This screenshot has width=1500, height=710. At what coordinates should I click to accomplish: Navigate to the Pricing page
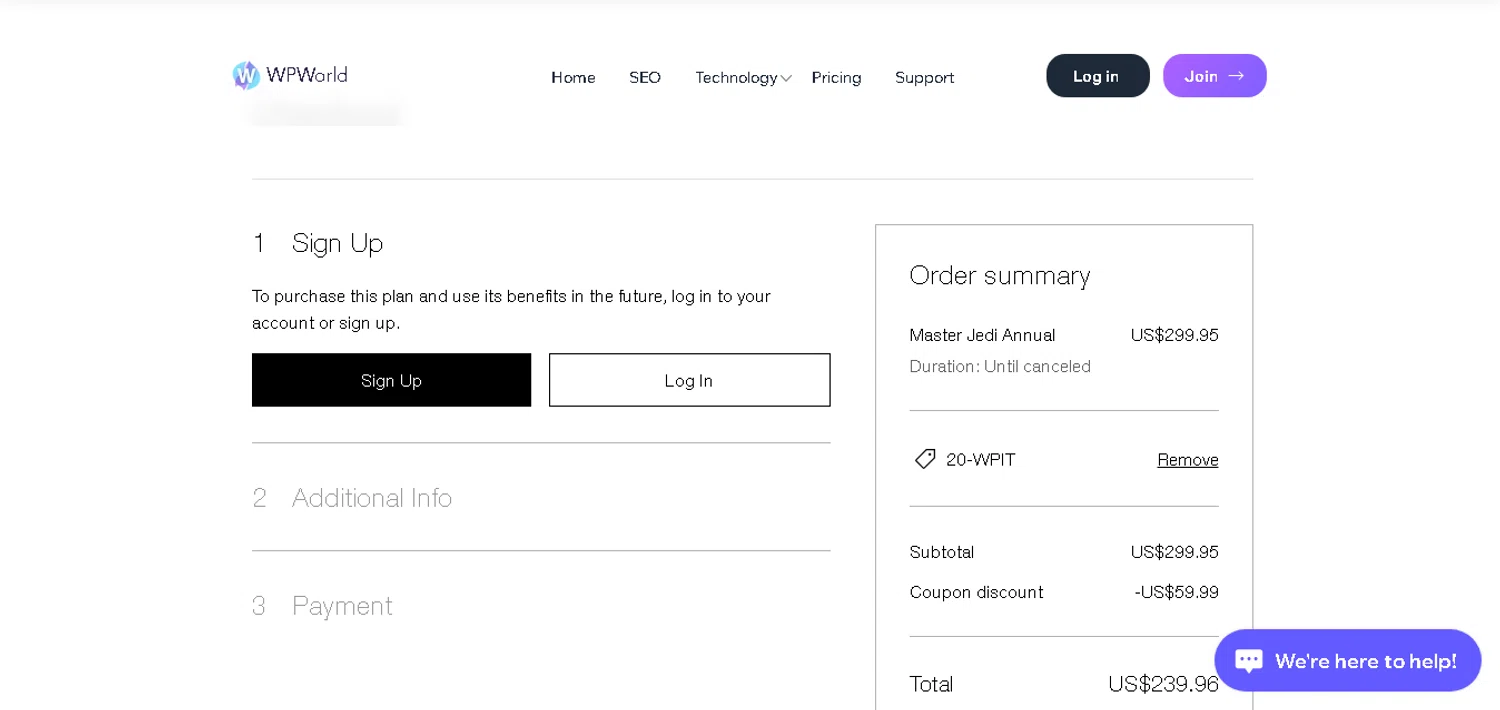pyautogui.click(x=836, y=77)
